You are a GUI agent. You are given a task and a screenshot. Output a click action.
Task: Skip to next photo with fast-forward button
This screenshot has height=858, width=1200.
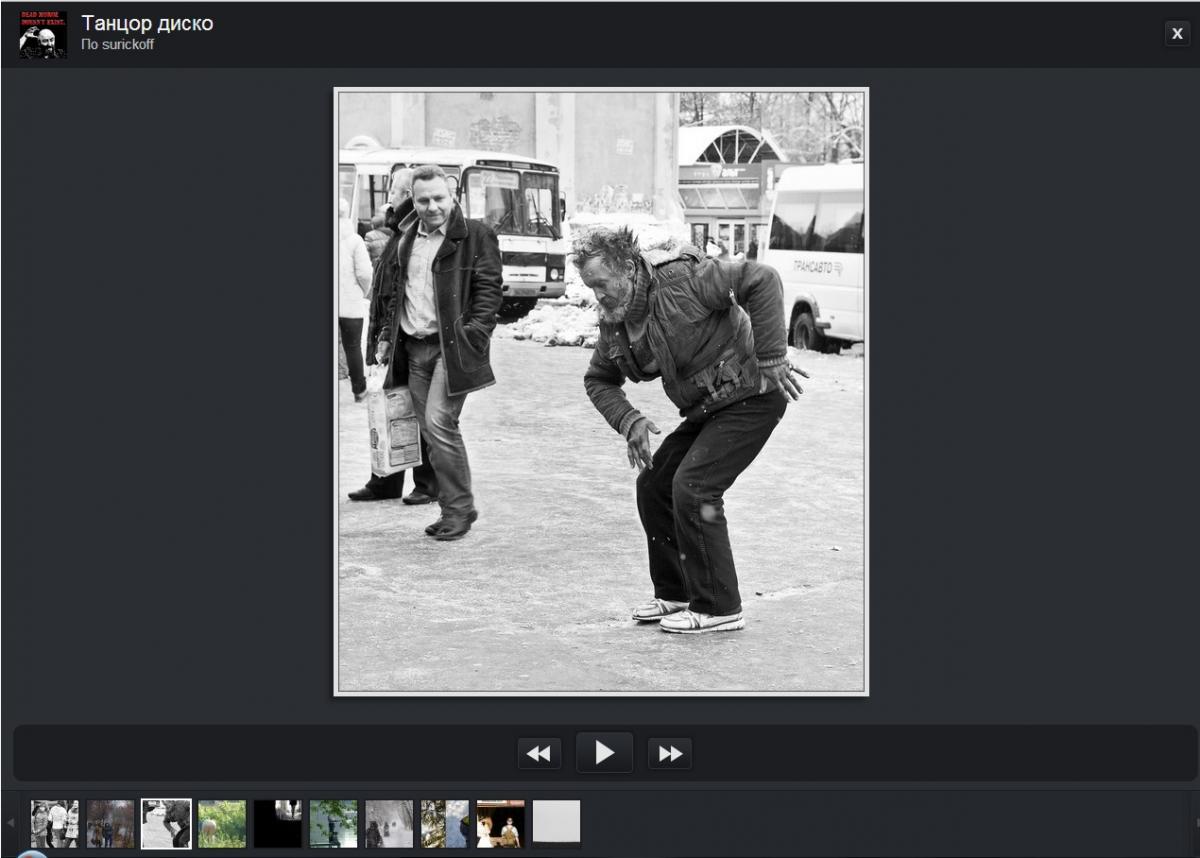670,754
